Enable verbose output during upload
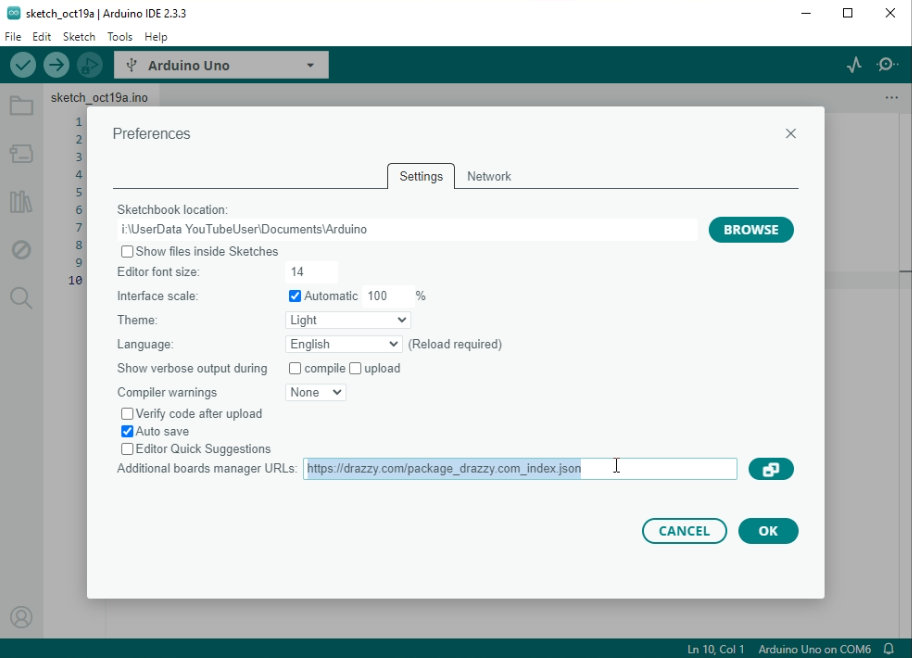912x658 pixels. pyautogui.click(x=355, y=368)
